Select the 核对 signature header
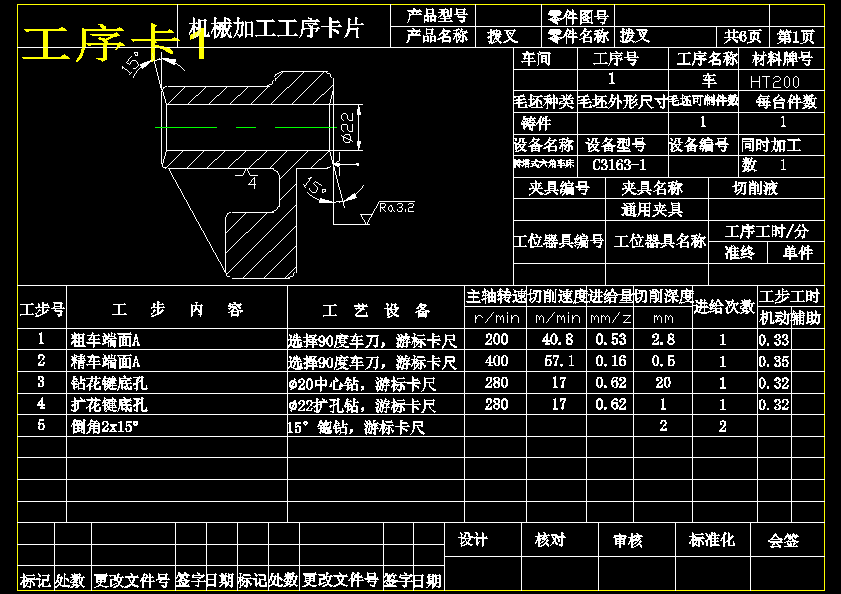Screen dimensions: 841x594 tap(550, 539)
